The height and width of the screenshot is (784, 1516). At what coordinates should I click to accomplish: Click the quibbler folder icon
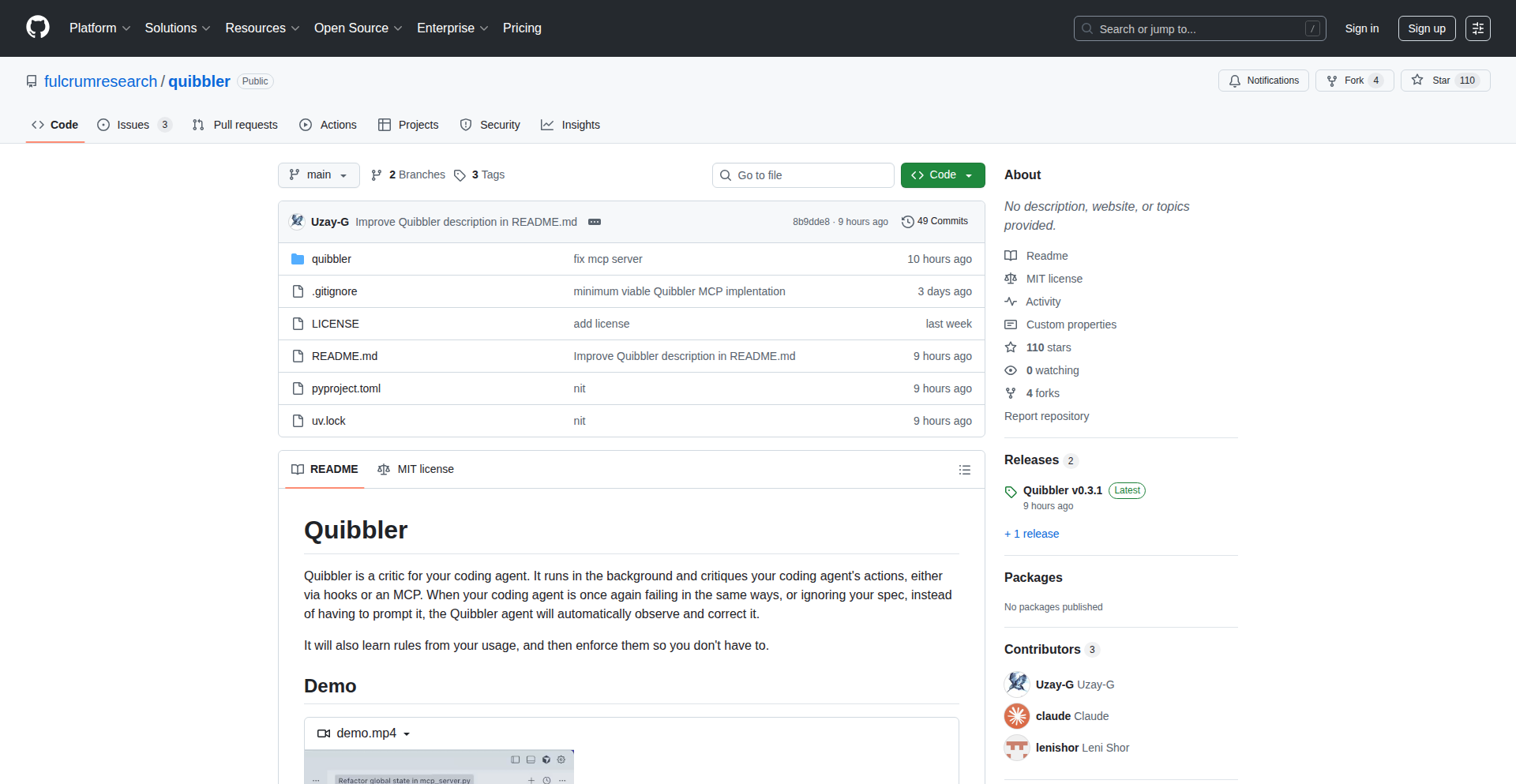298,259
